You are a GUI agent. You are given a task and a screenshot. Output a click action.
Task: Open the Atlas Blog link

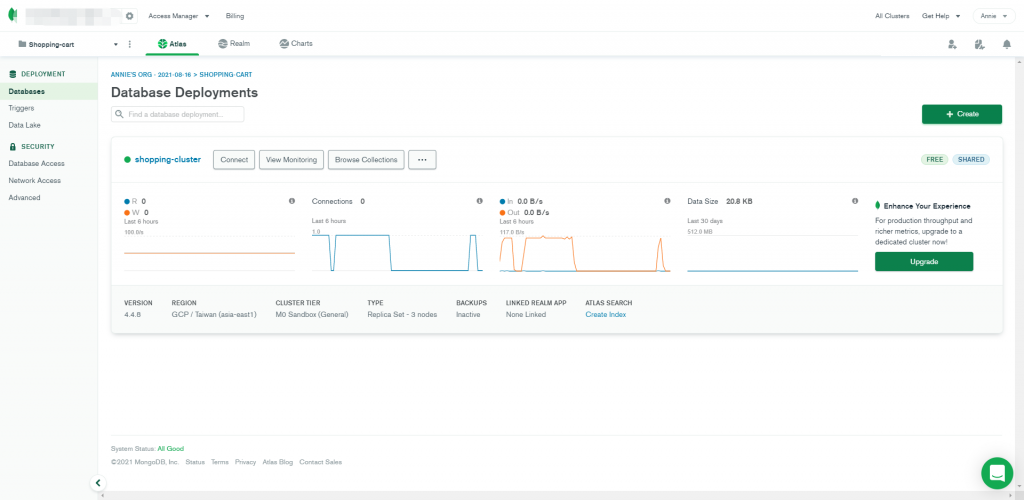coord(278,462)
